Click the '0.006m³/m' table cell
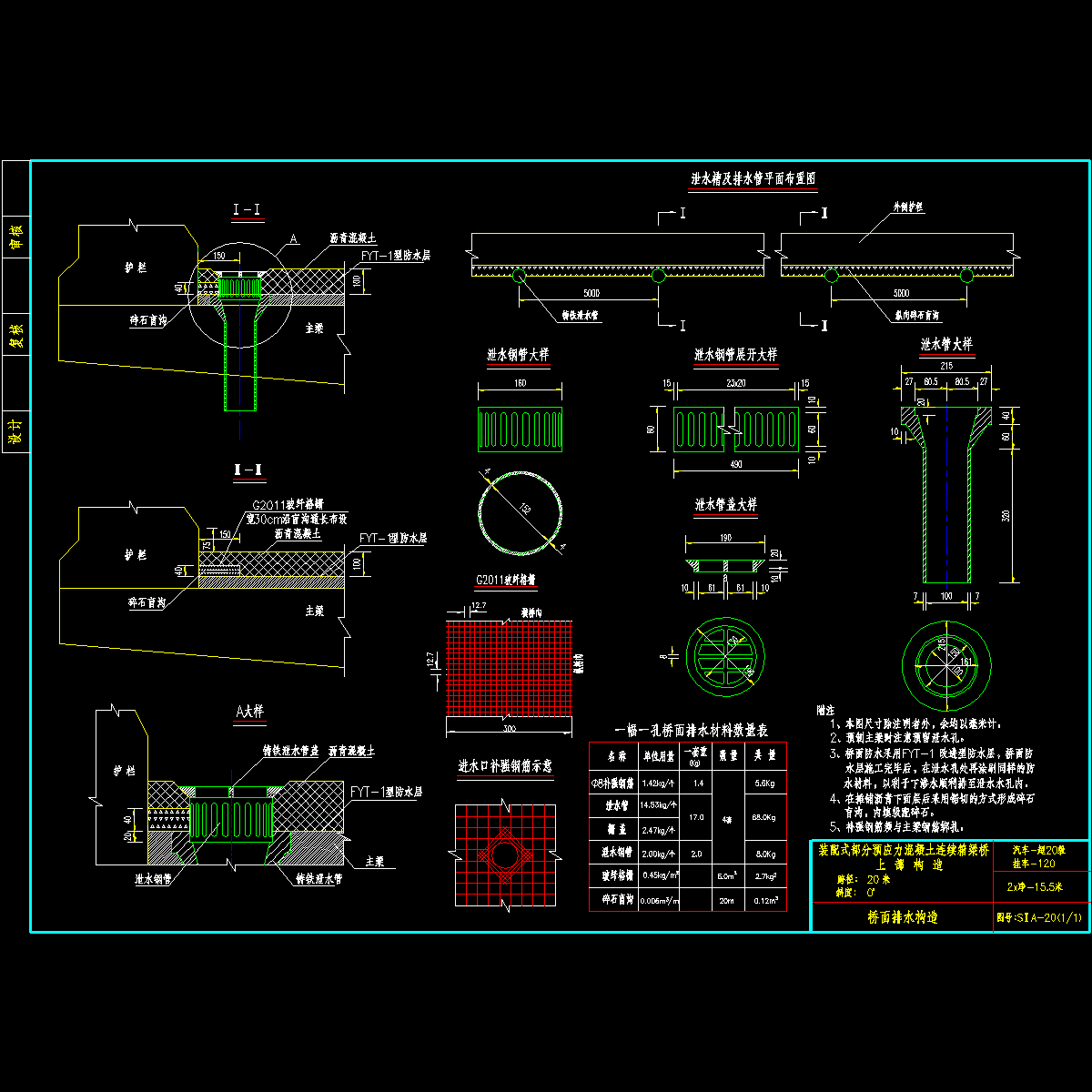Screen dimensions: 1092x1092 pyautogui.click(x=657, y=900)
